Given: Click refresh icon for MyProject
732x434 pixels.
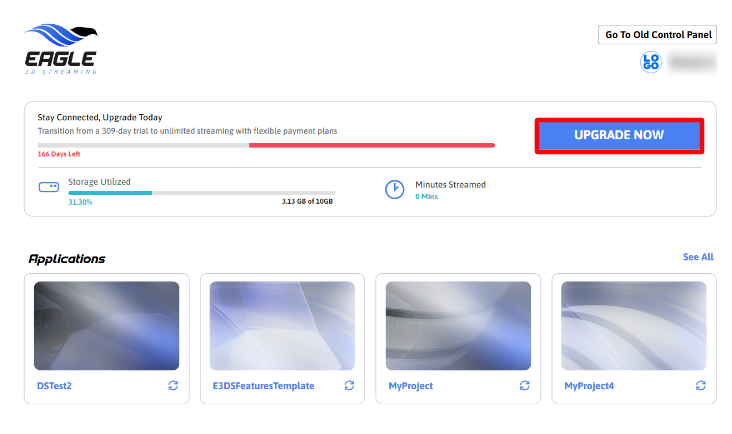Looking at the screenshot, I should pyautogui.click(x=525, y=385).
